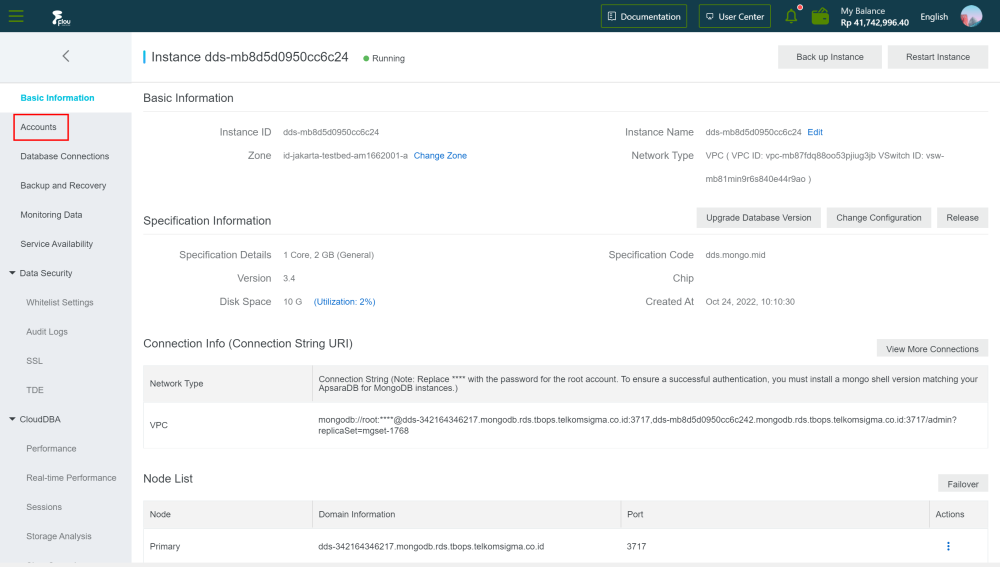Click Upgrade Database Version button
Viewport: 1000px width, 567px height.
pos(758,217)
